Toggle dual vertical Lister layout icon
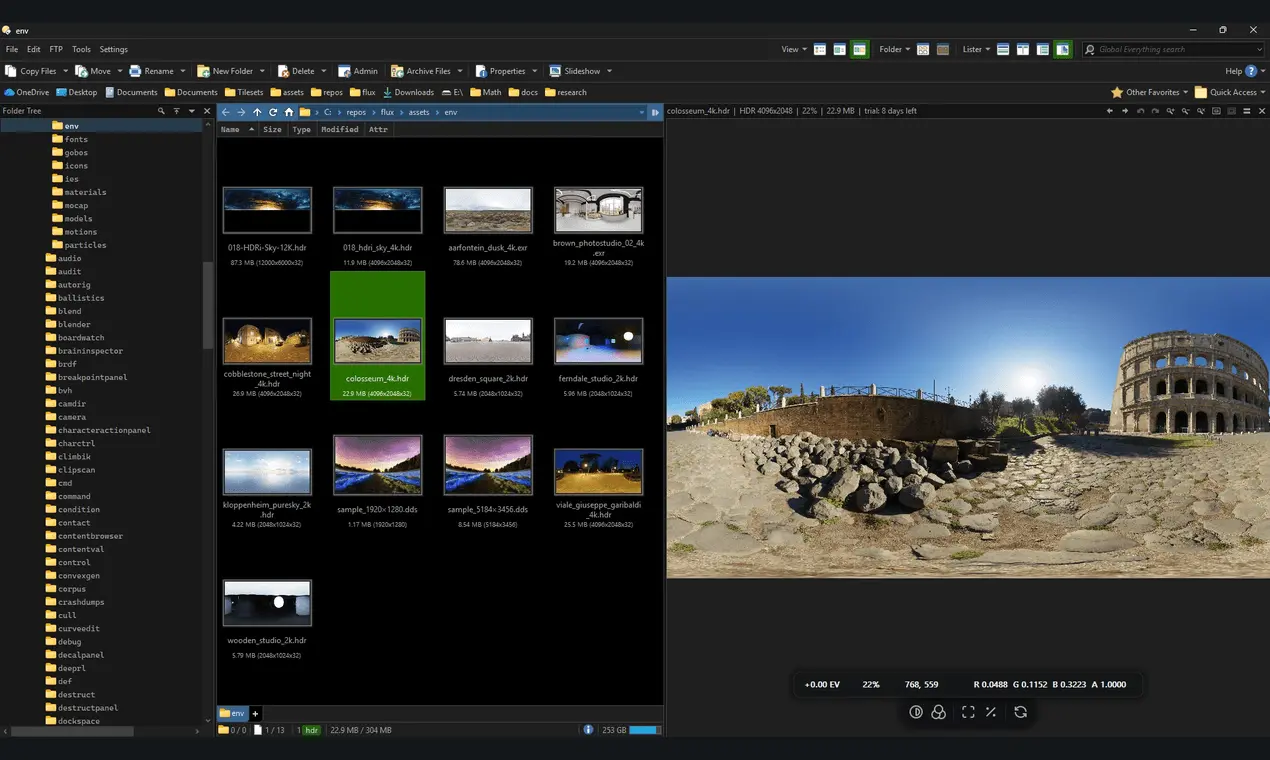The width and height of the screenshot is (1270, 760). click(1023, 49)
